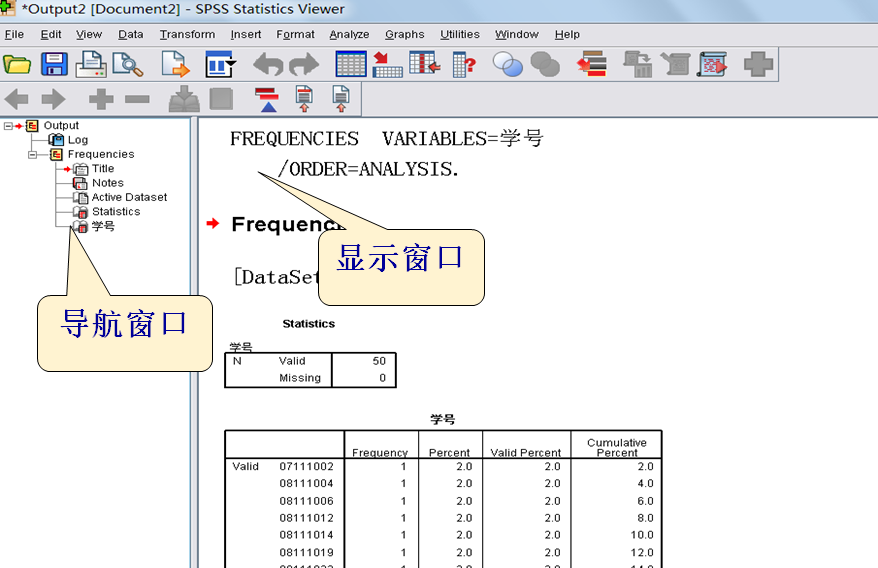This screenshot has height=568, width=878.
Task: Click the Statistics table title
Action: coord(309,324)
